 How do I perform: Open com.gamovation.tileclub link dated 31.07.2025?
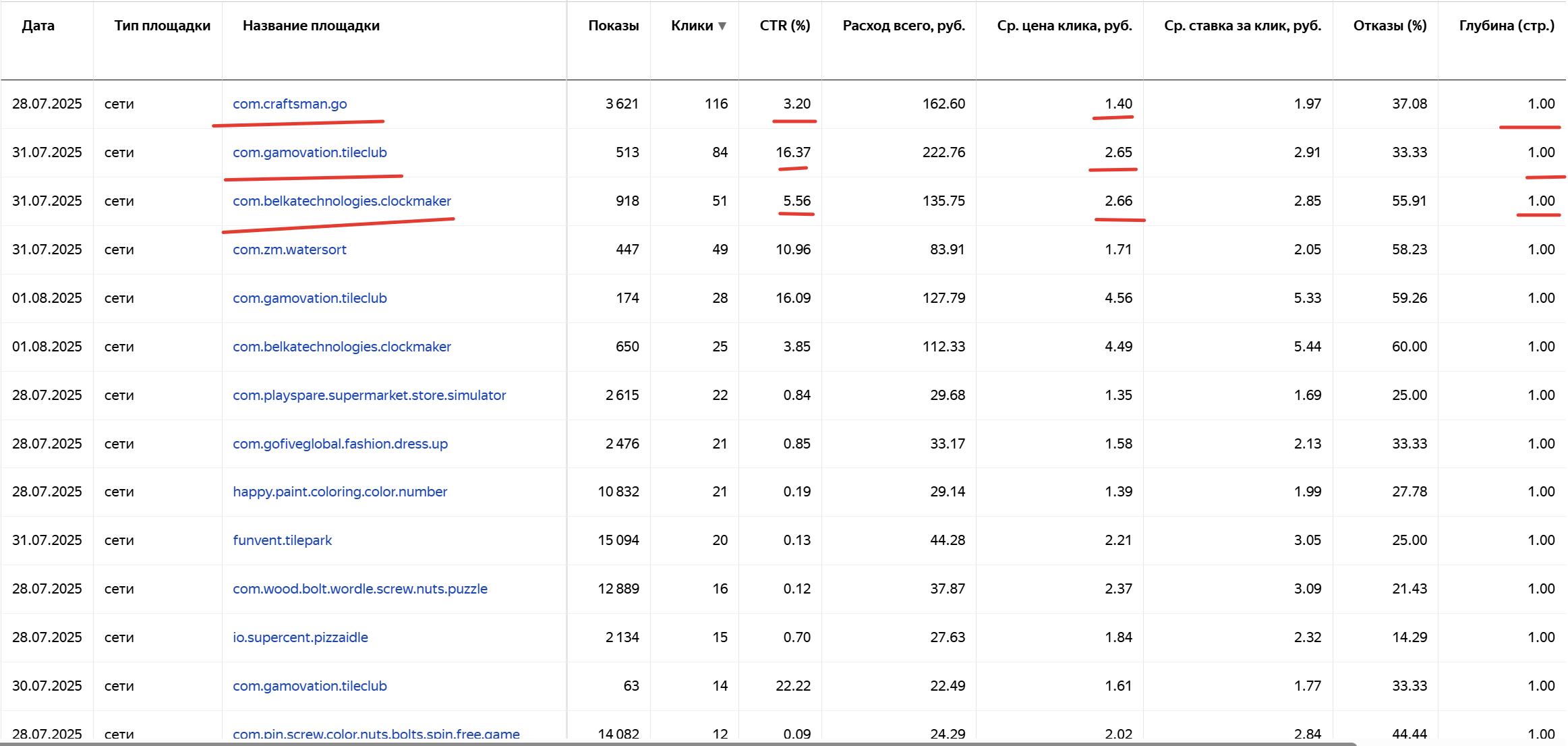(310, 152)
